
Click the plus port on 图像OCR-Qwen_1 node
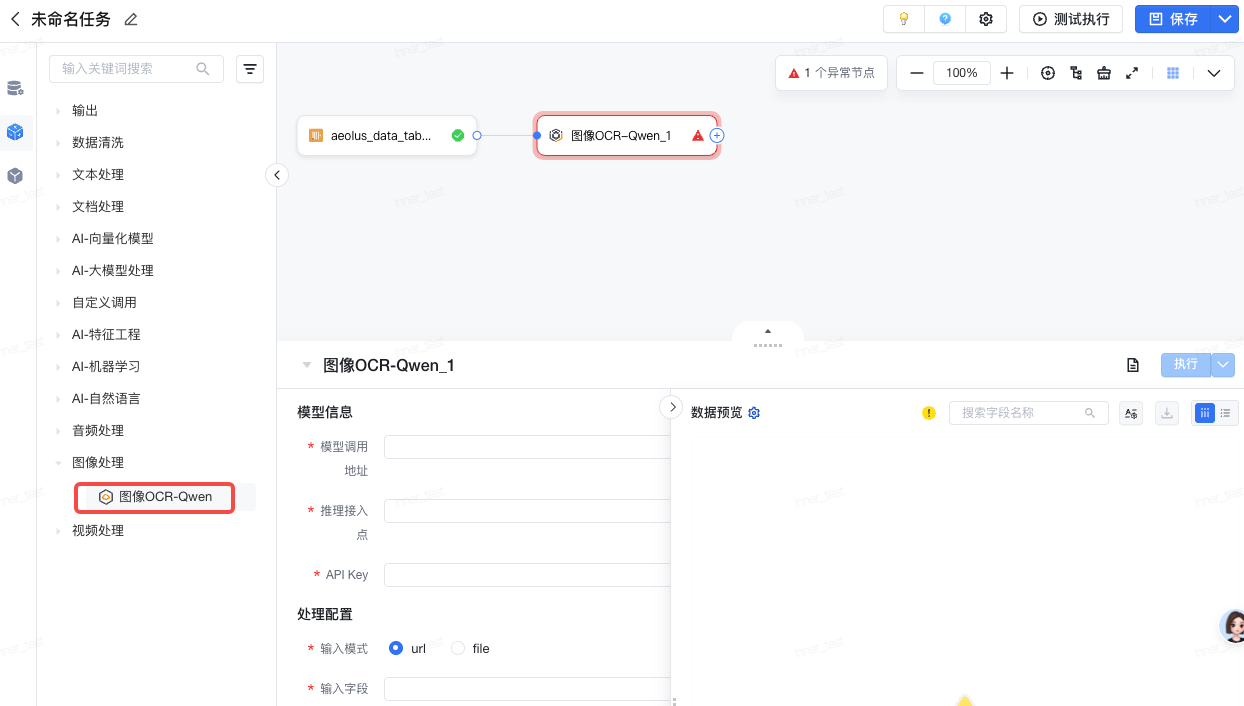pos(717,136)
